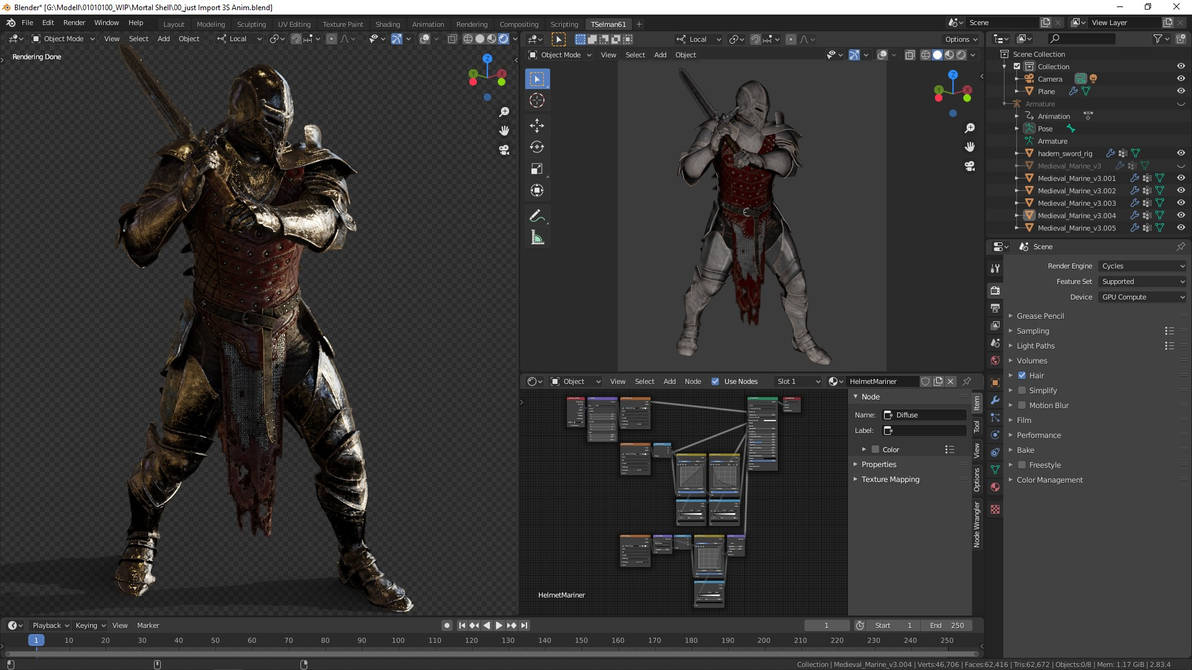The height and width of the screenshot is (670, 1192).
Task: Click the zoom icon in the right viewport
Action: coord(969,128)
